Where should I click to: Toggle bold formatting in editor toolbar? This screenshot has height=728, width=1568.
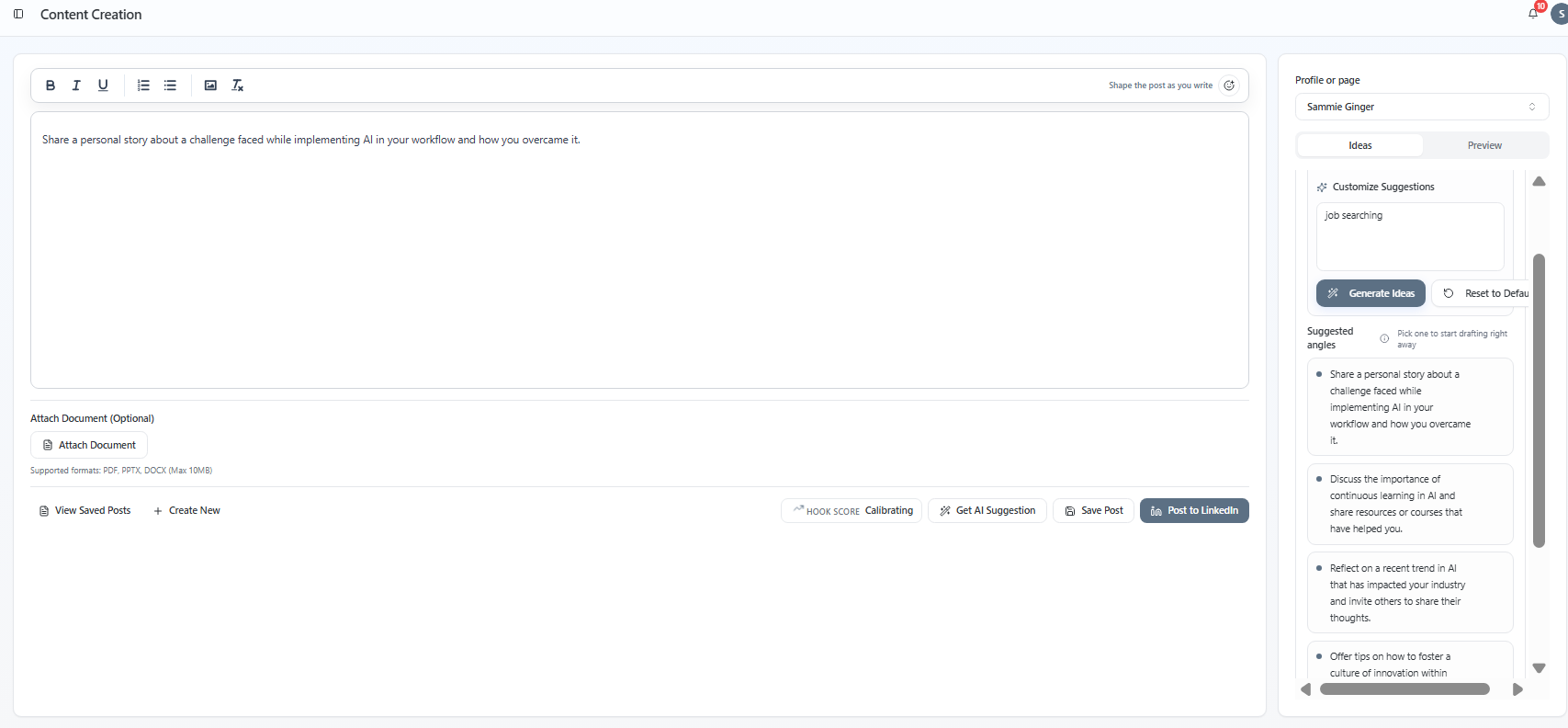pos(51,85)
